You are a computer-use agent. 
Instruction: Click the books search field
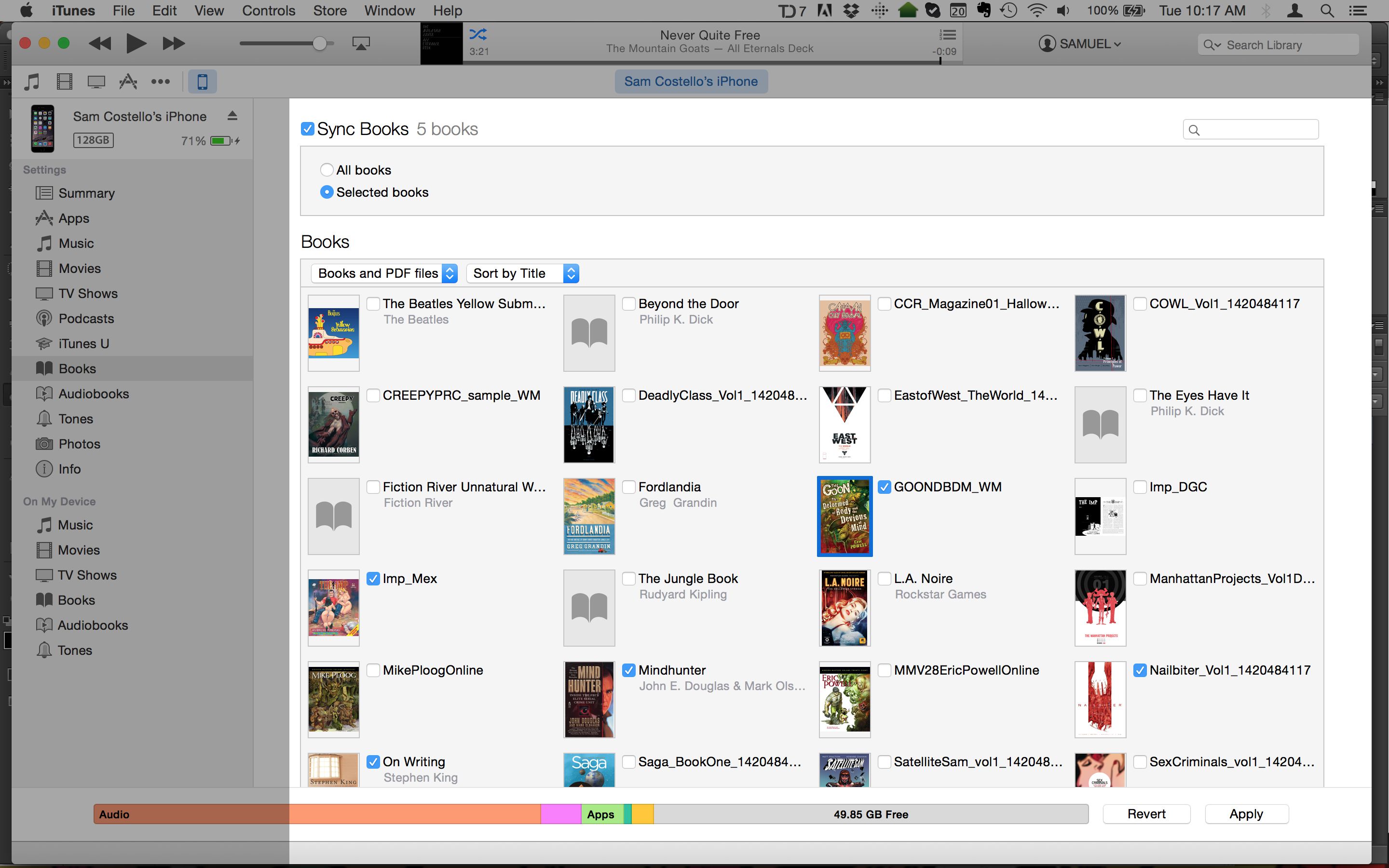point(1251,130)
